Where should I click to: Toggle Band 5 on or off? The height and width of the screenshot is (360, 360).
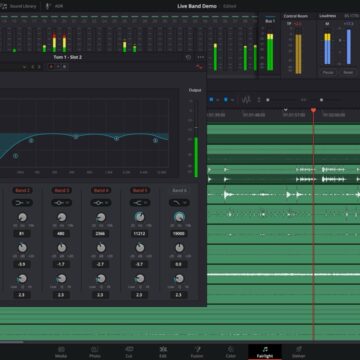139,190
